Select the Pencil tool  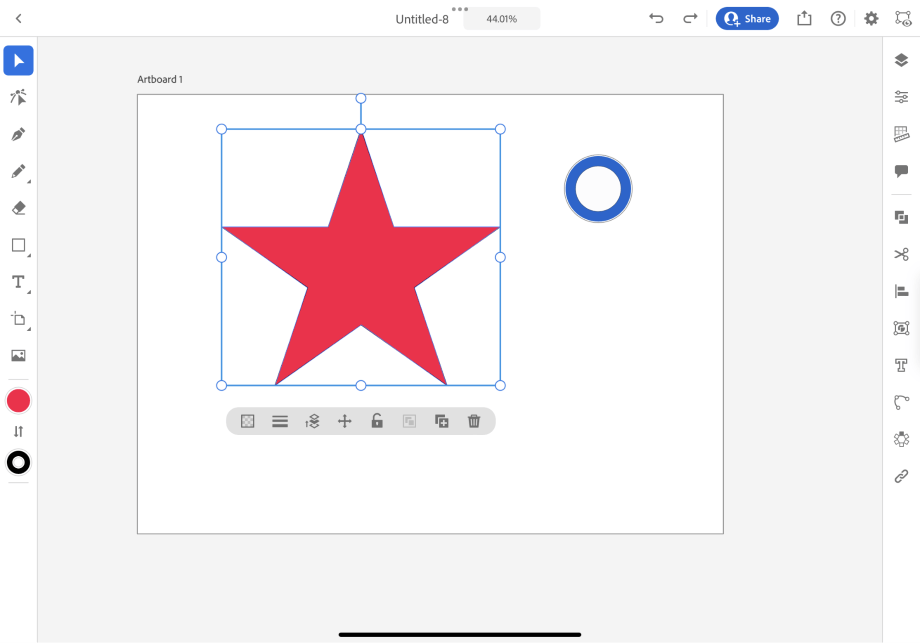(x=18, y=171)
